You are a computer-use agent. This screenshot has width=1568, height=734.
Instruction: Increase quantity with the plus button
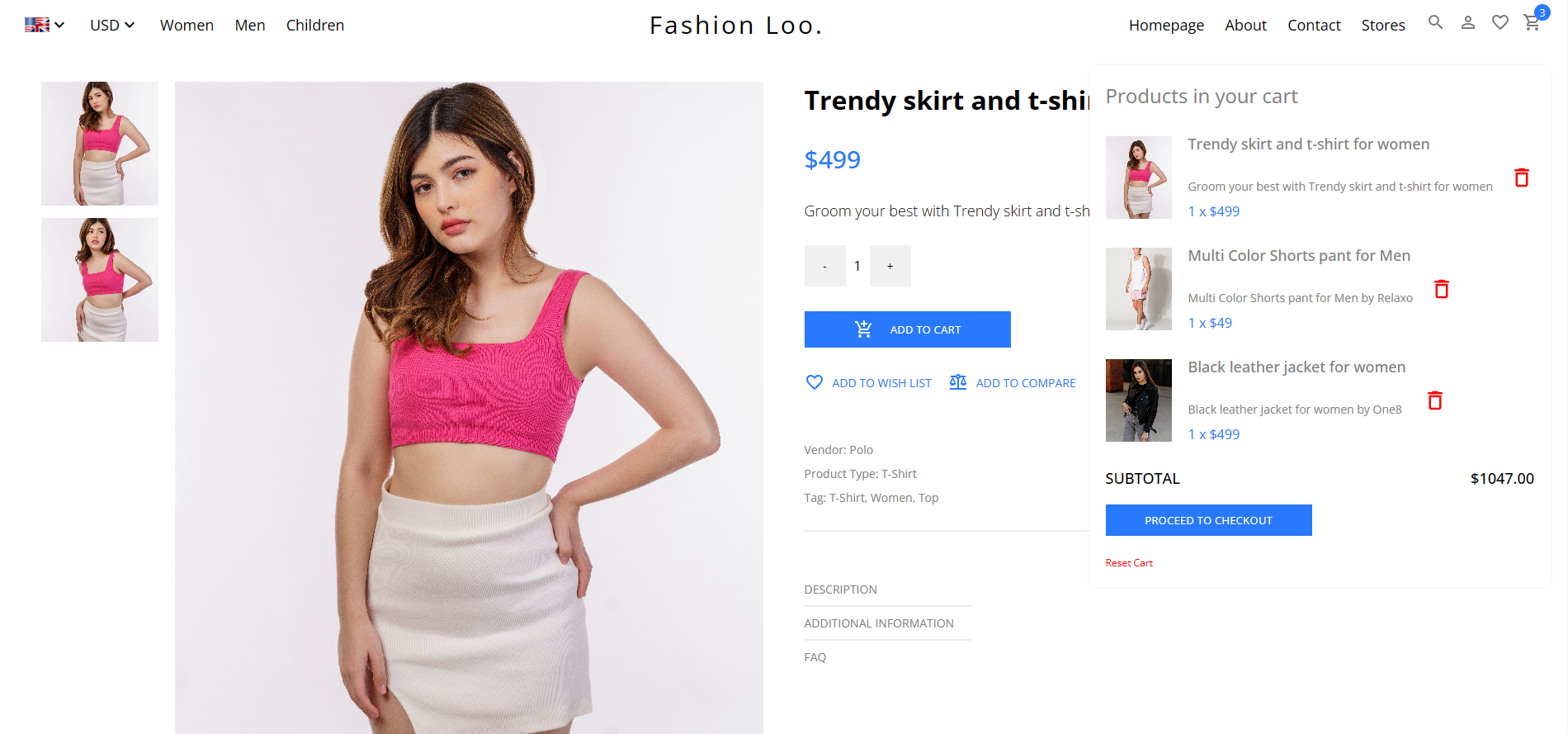tap(890, 266)
